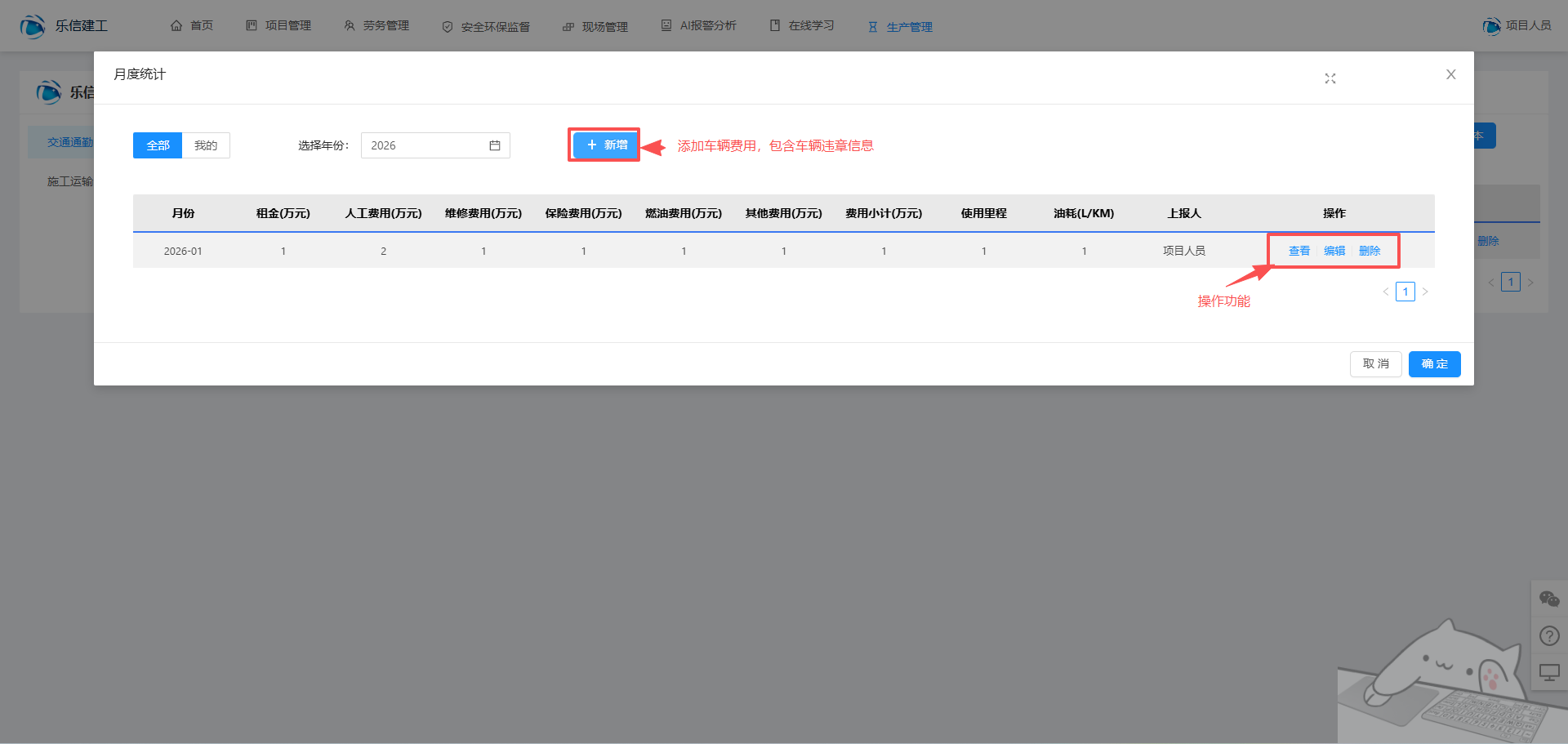Viewport: 1568px width, 744px height.
Task: Open 安全环保监督 menu item
Action: pyautogui.click(x=486, y=26)
